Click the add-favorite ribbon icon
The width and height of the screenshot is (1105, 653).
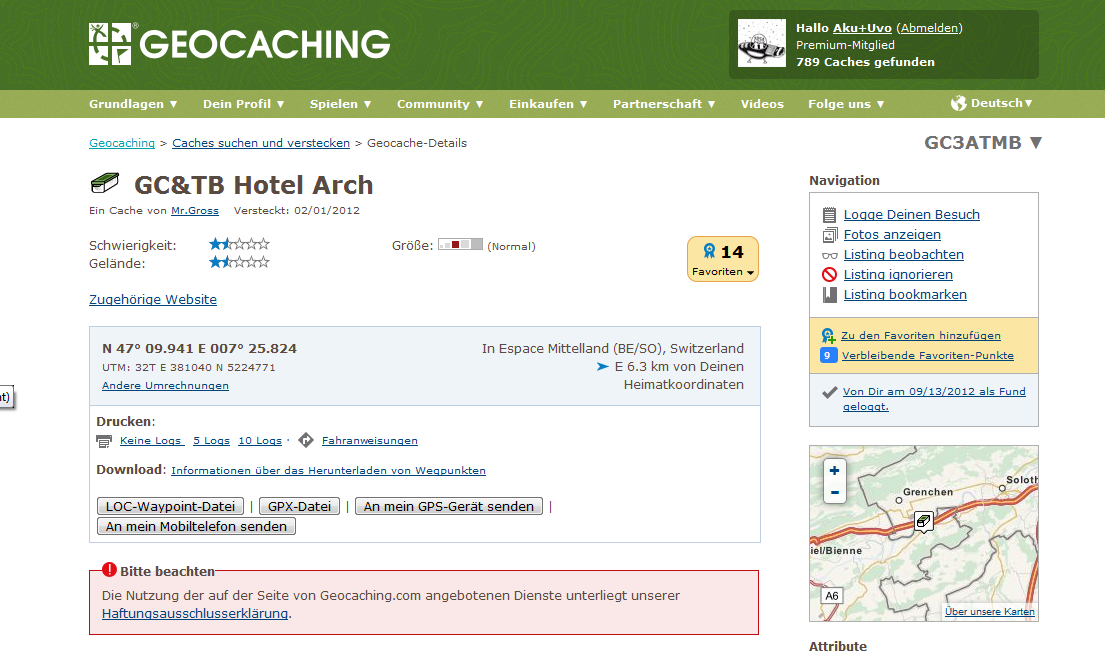tap(828, 336)
